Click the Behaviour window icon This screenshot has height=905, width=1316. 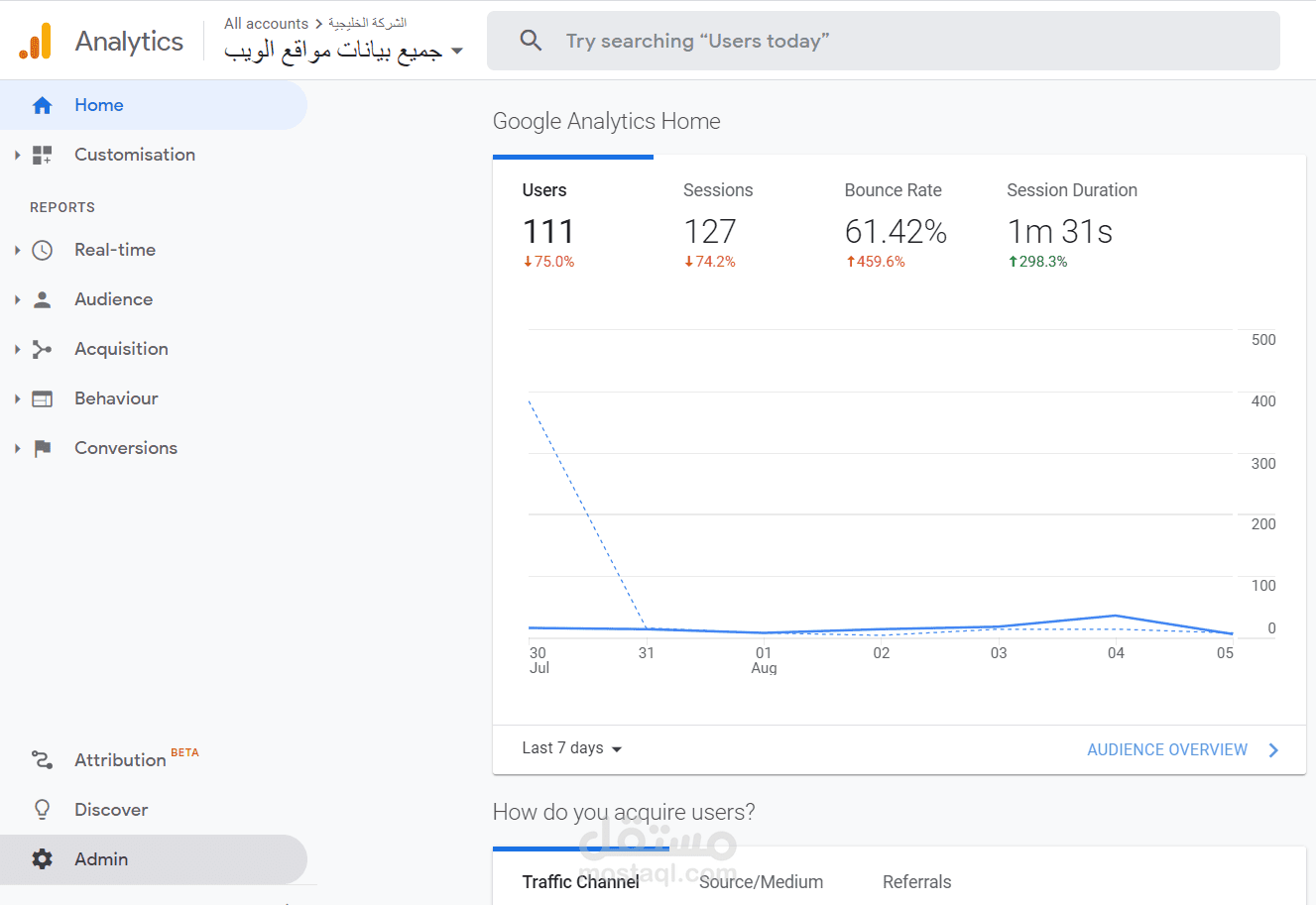point(42,398)
